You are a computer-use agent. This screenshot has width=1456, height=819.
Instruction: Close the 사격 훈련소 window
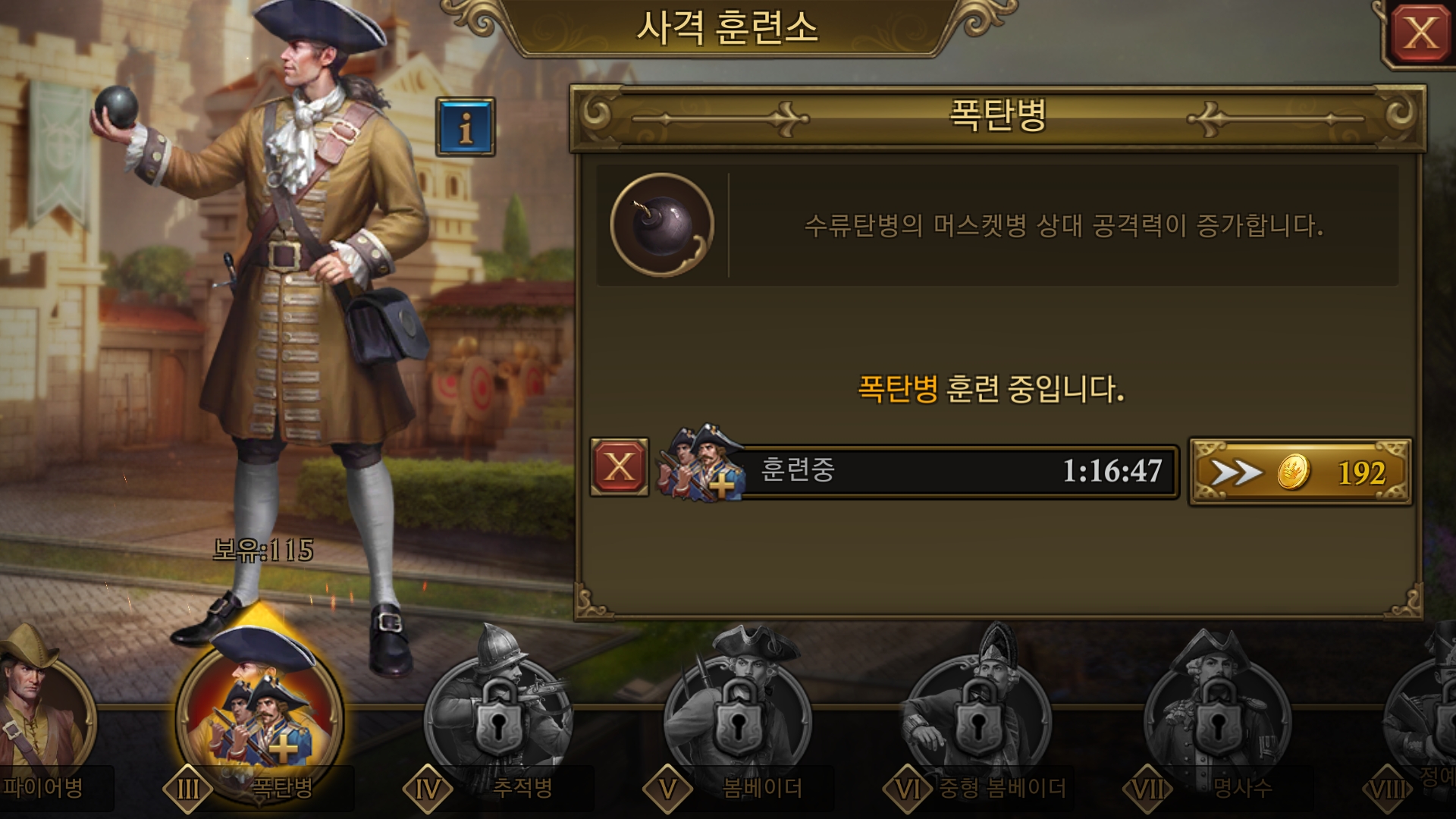pos(1420,33)
